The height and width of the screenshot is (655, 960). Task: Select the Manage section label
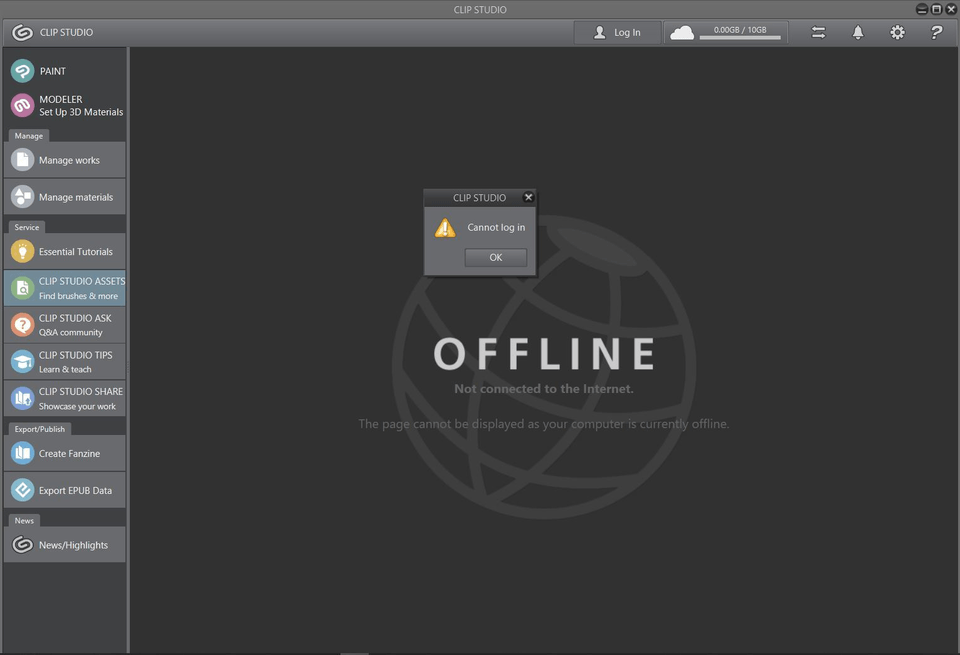click(29, 136)
